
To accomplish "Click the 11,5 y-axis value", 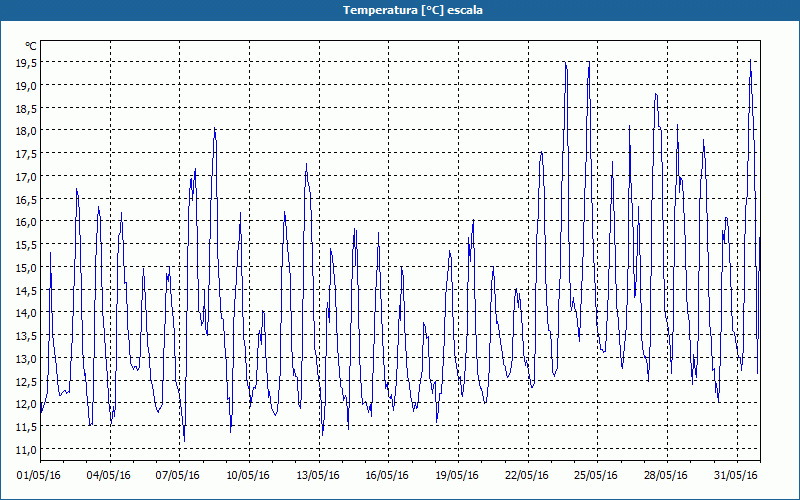I will point(26,427).
